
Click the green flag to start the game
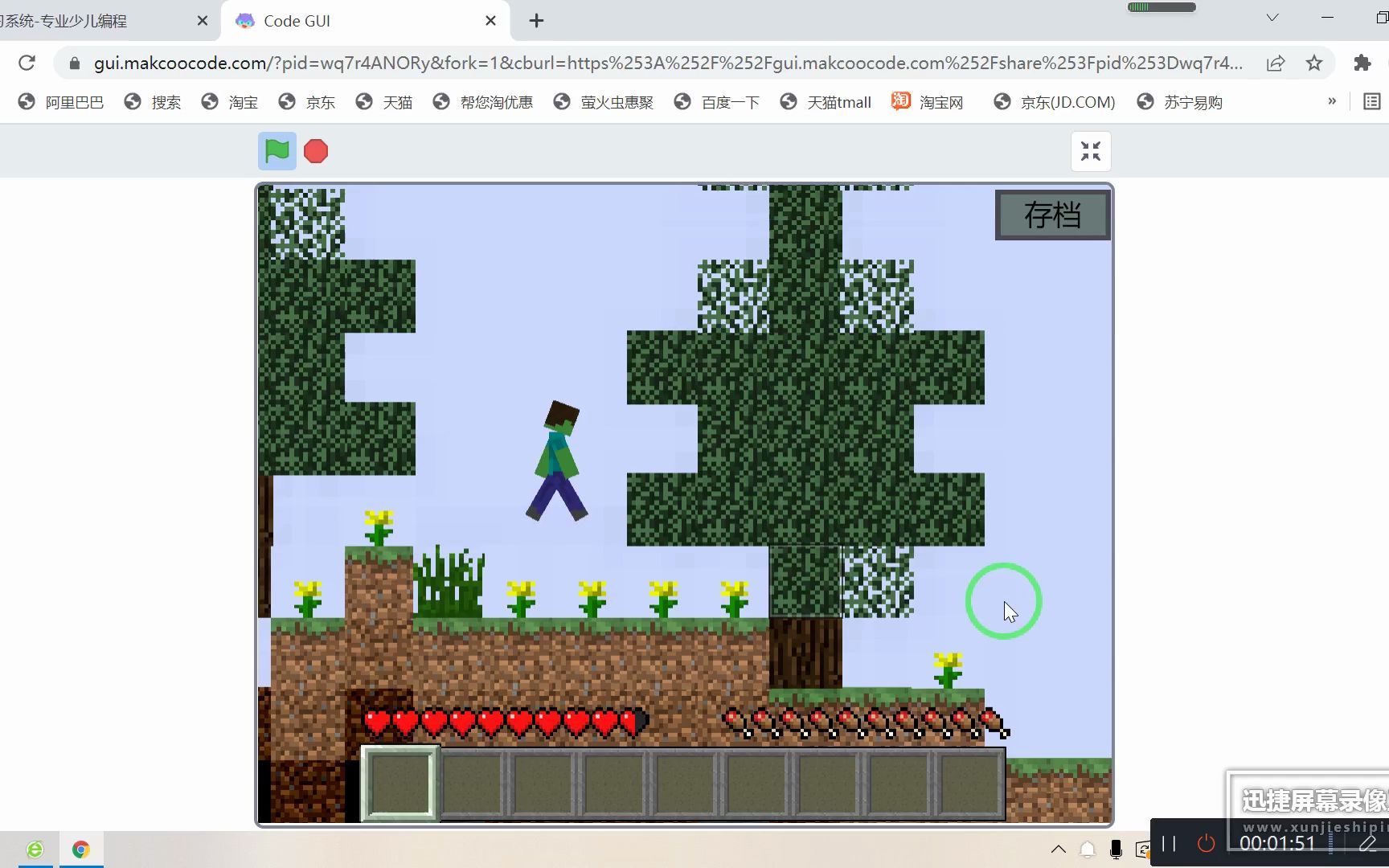click(x=277, y=151)
